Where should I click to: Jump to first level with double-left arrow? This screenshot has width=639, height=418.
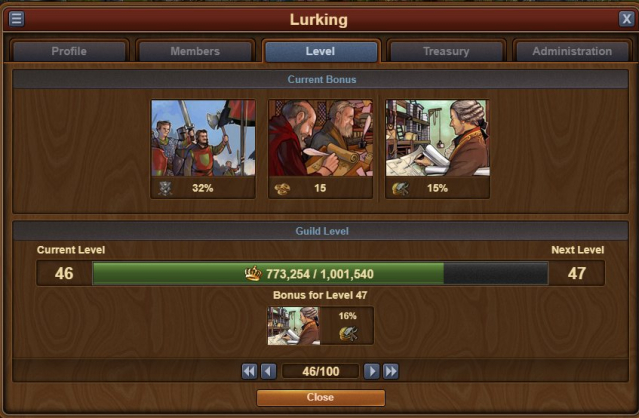(249, 371)
